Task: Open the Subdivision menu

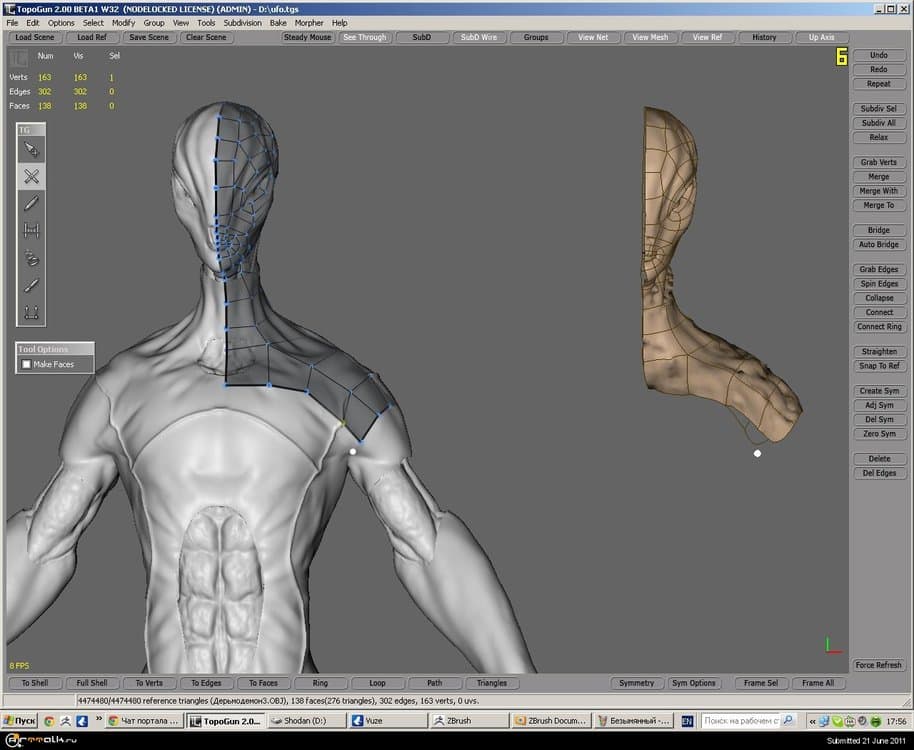Action: [x=240, y=22]
